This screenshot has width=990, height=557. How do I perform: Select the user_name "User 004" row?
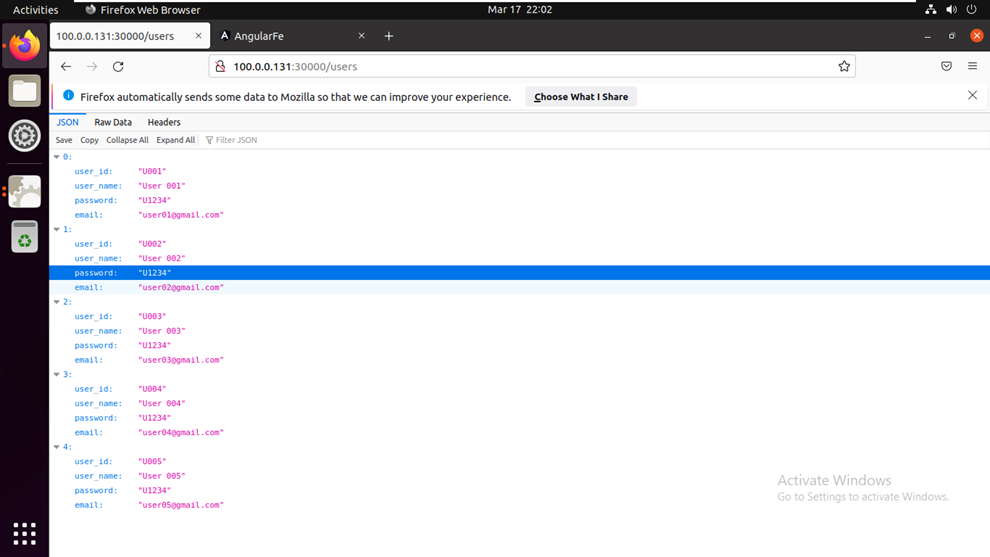pyautogui.click(x=519, y=404)
